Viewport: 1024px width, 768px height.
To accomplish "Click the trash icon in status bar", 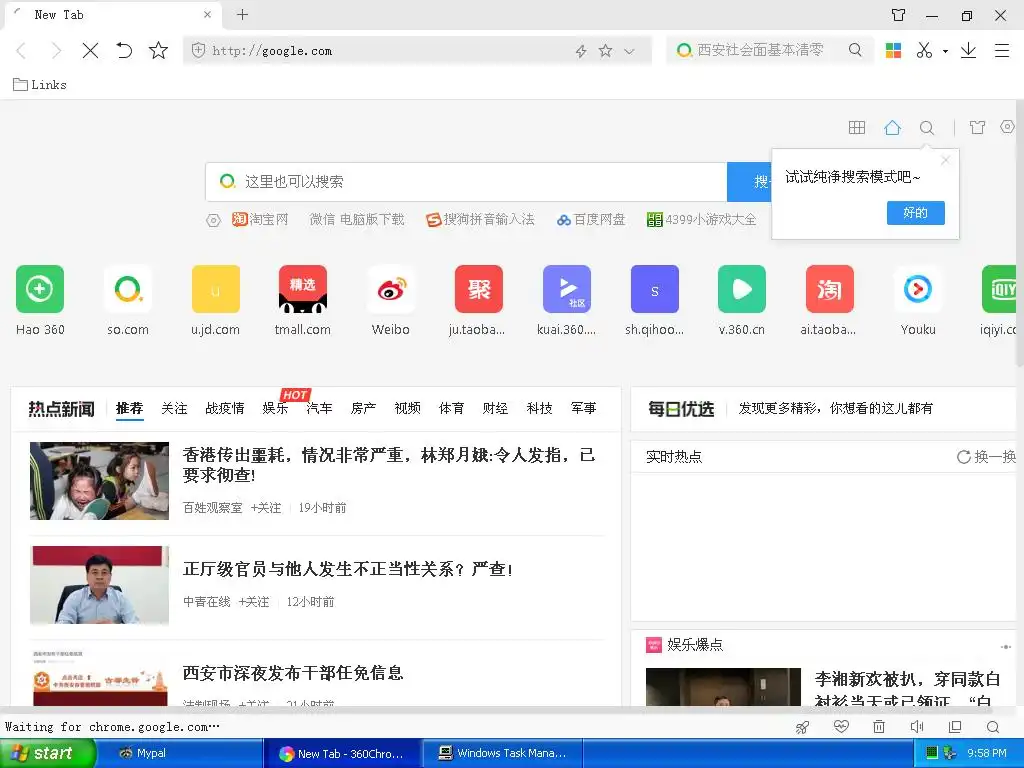I will 879,727.
